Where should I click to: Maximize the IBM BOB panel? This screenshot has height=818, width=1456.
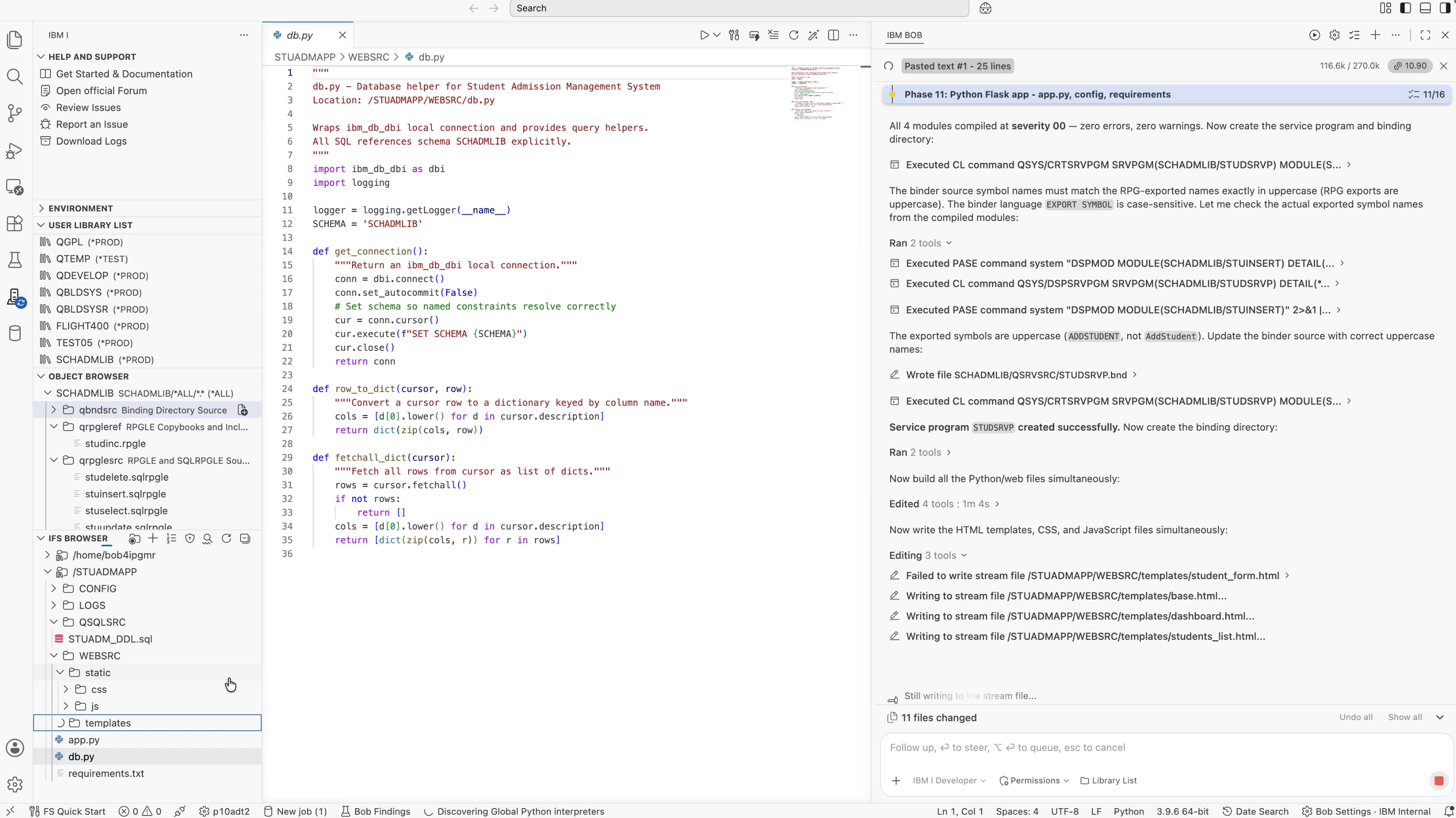1425,35
